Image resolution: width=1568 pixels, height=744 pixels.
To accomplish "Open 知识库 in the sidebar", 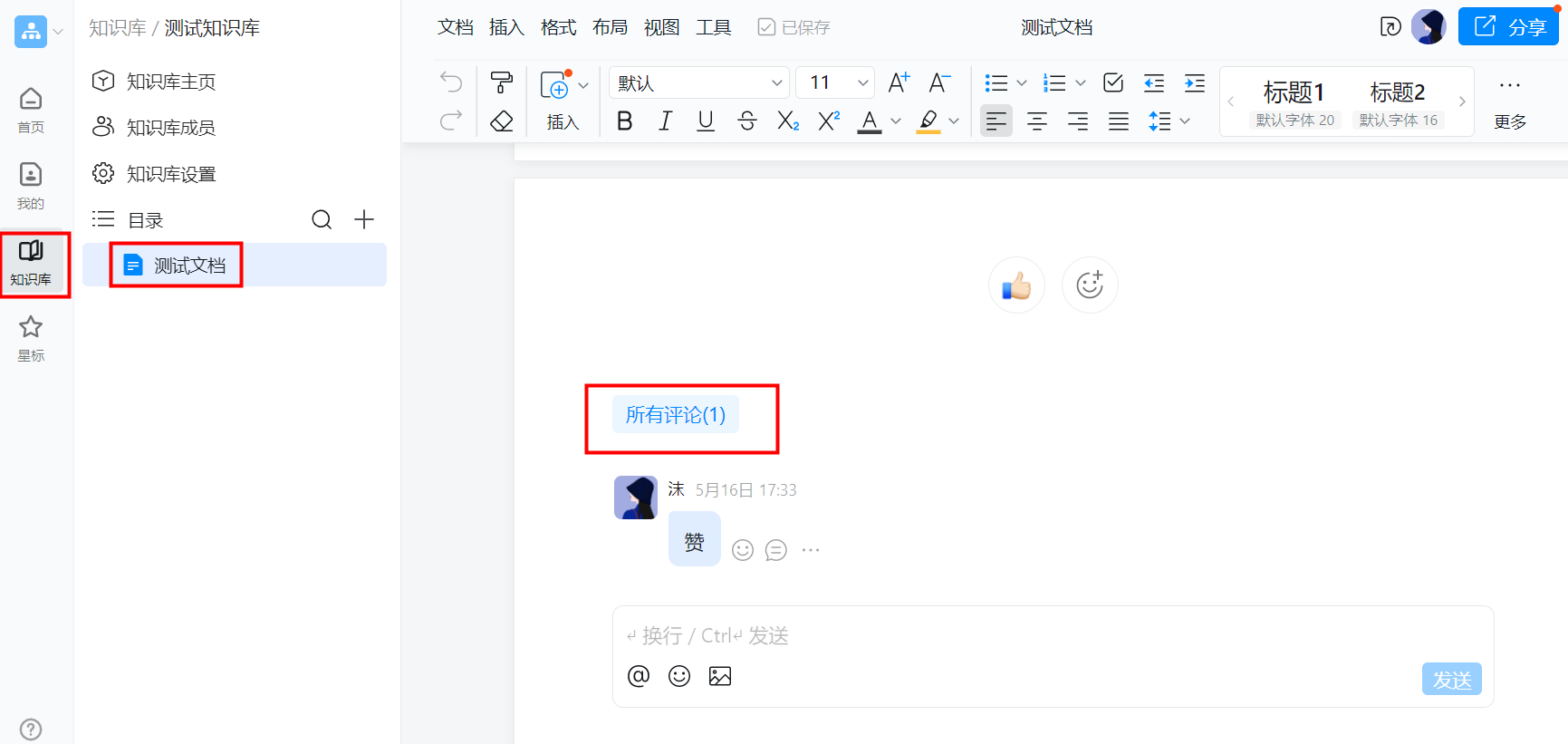I will click(x=31, y=263).
